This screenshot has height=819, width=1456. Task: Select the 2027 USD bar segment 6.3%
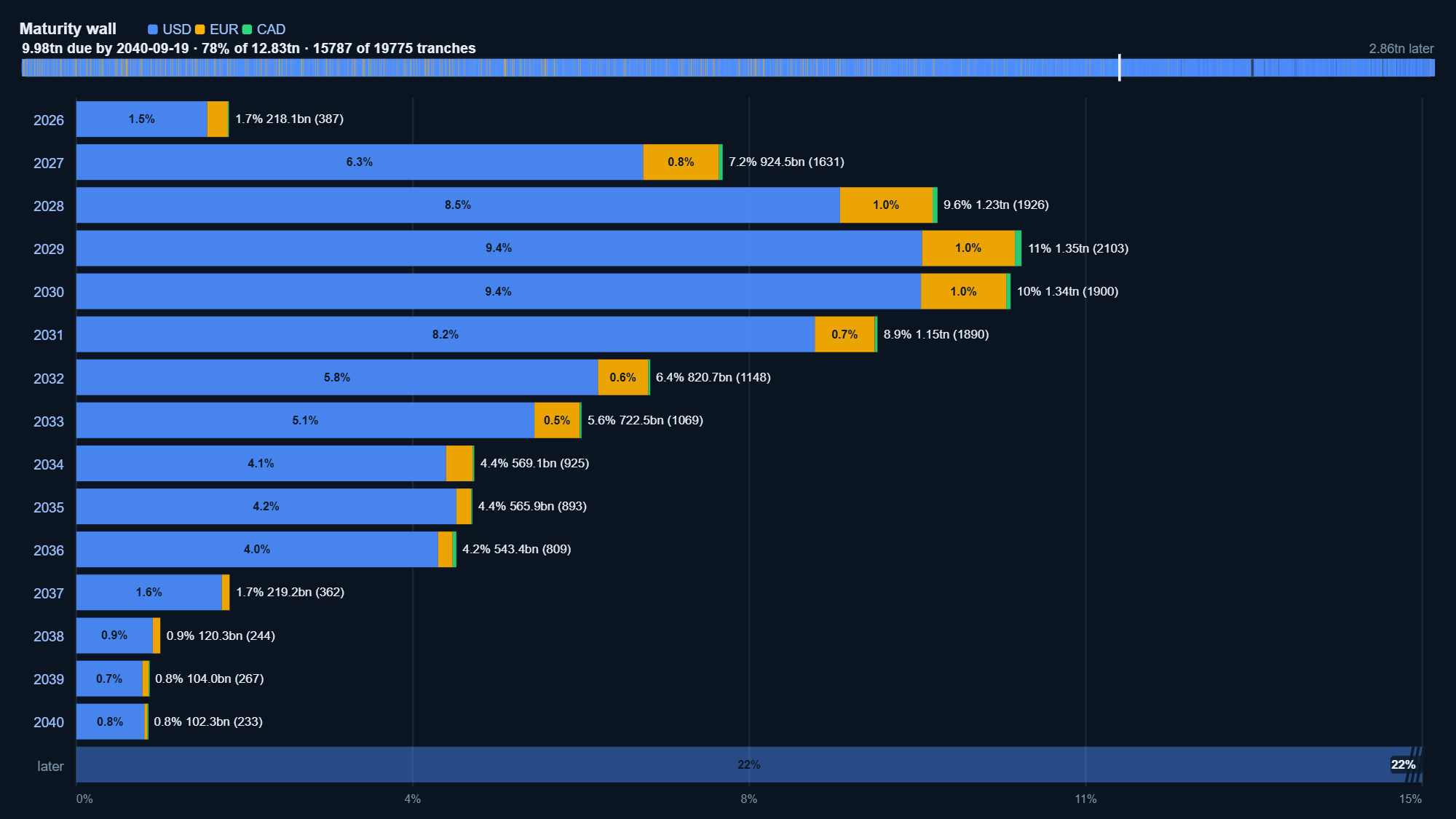click(360, 162)
